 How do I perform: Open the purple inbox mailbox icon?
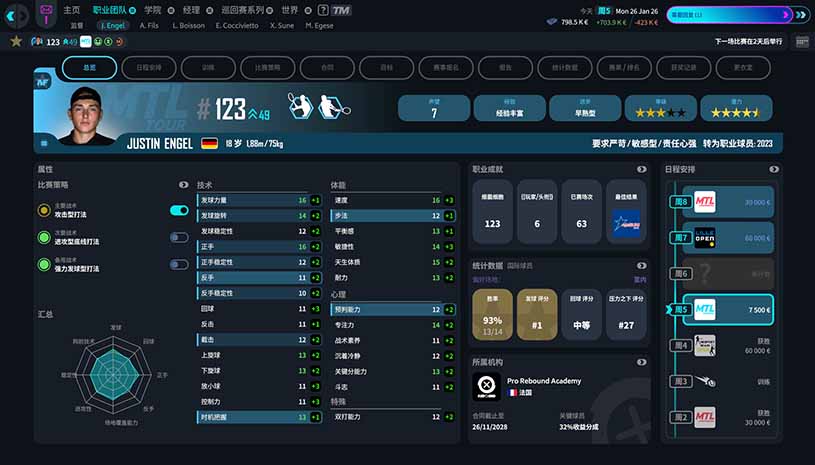[46, 13]
